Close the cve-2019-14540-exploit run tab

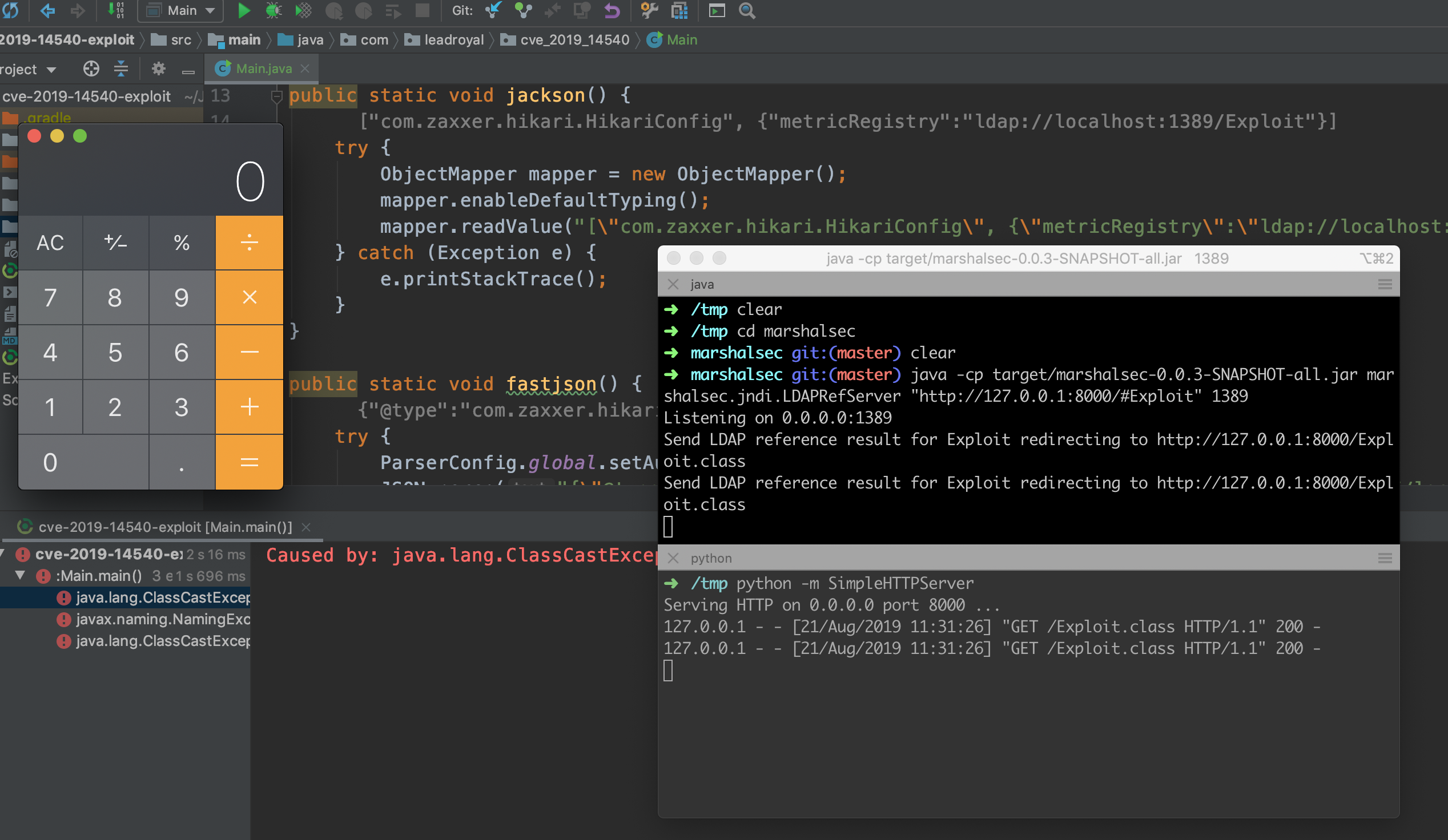point(306,527)
